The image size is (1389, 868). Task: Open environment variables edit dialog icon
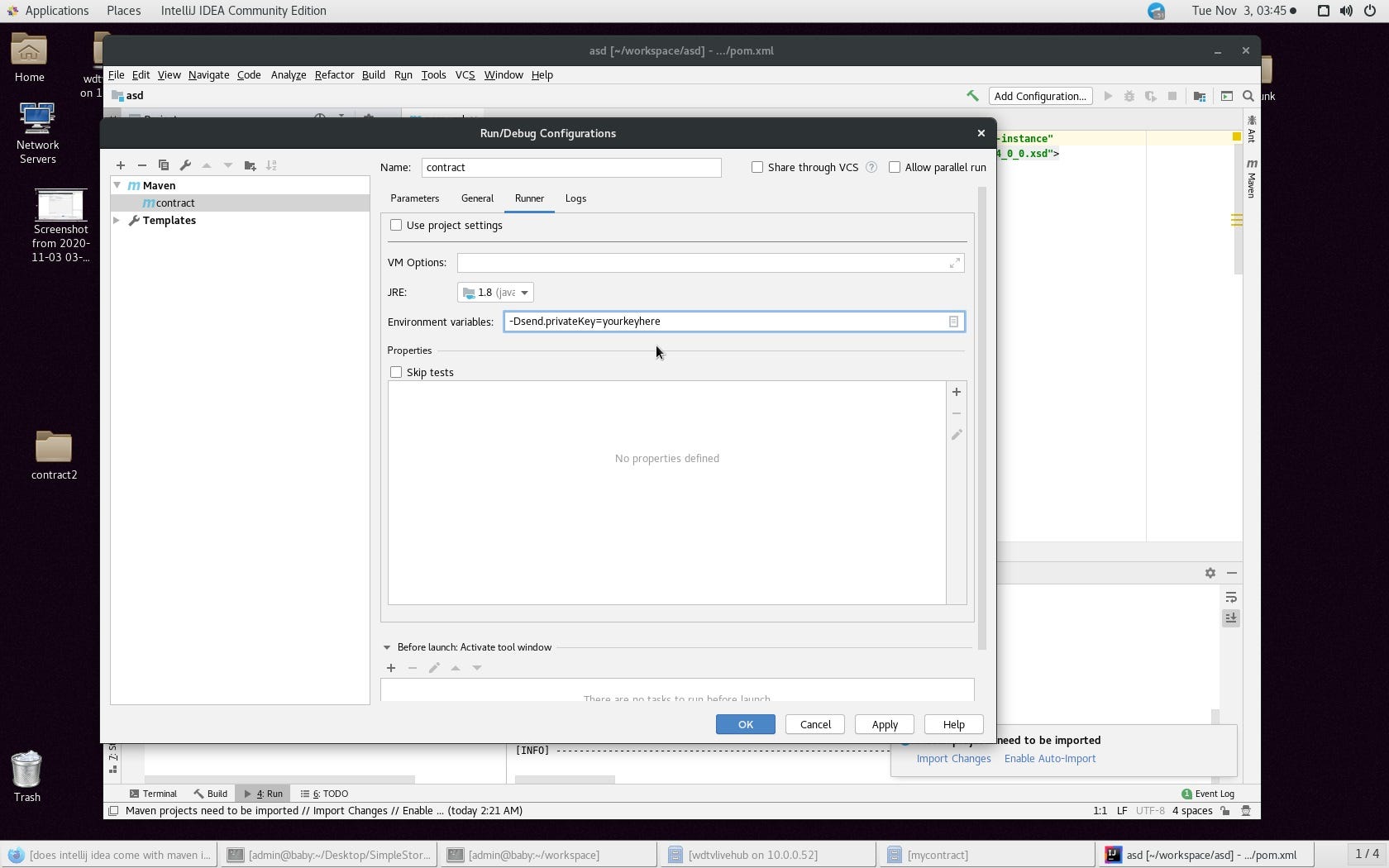953,322
